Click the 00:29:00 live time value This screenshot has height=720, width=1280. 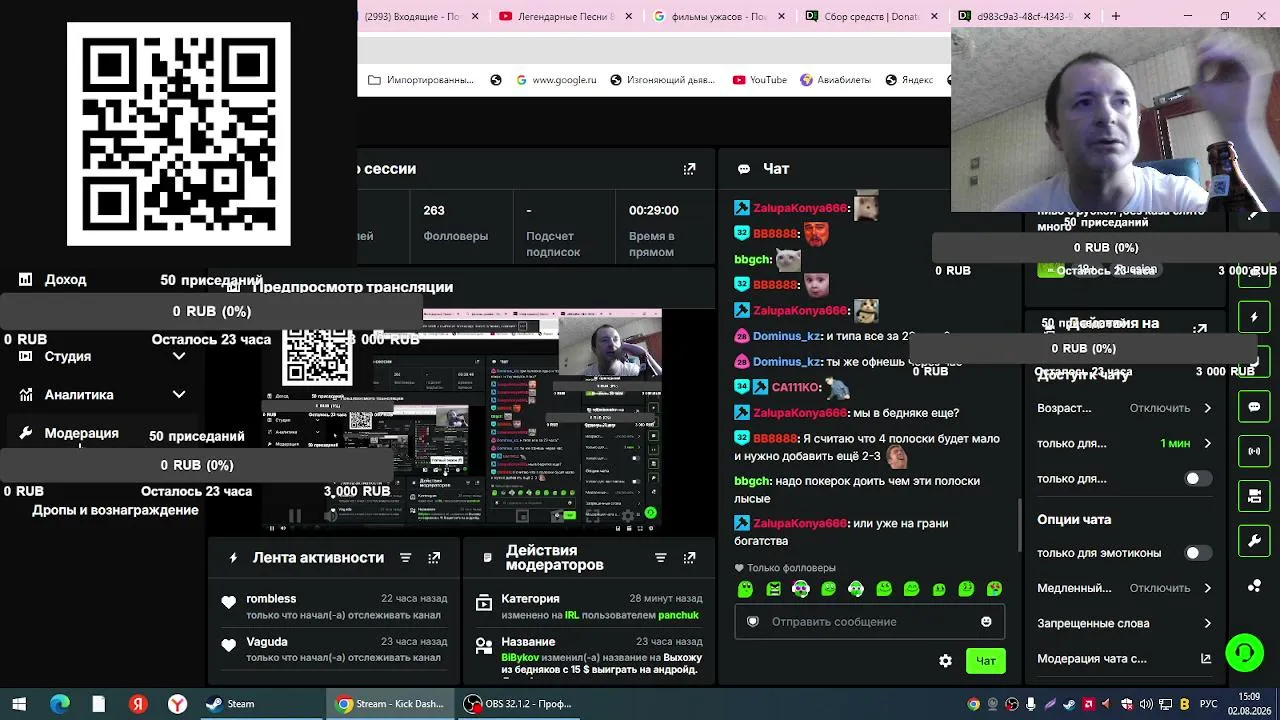tap(654, 210)
